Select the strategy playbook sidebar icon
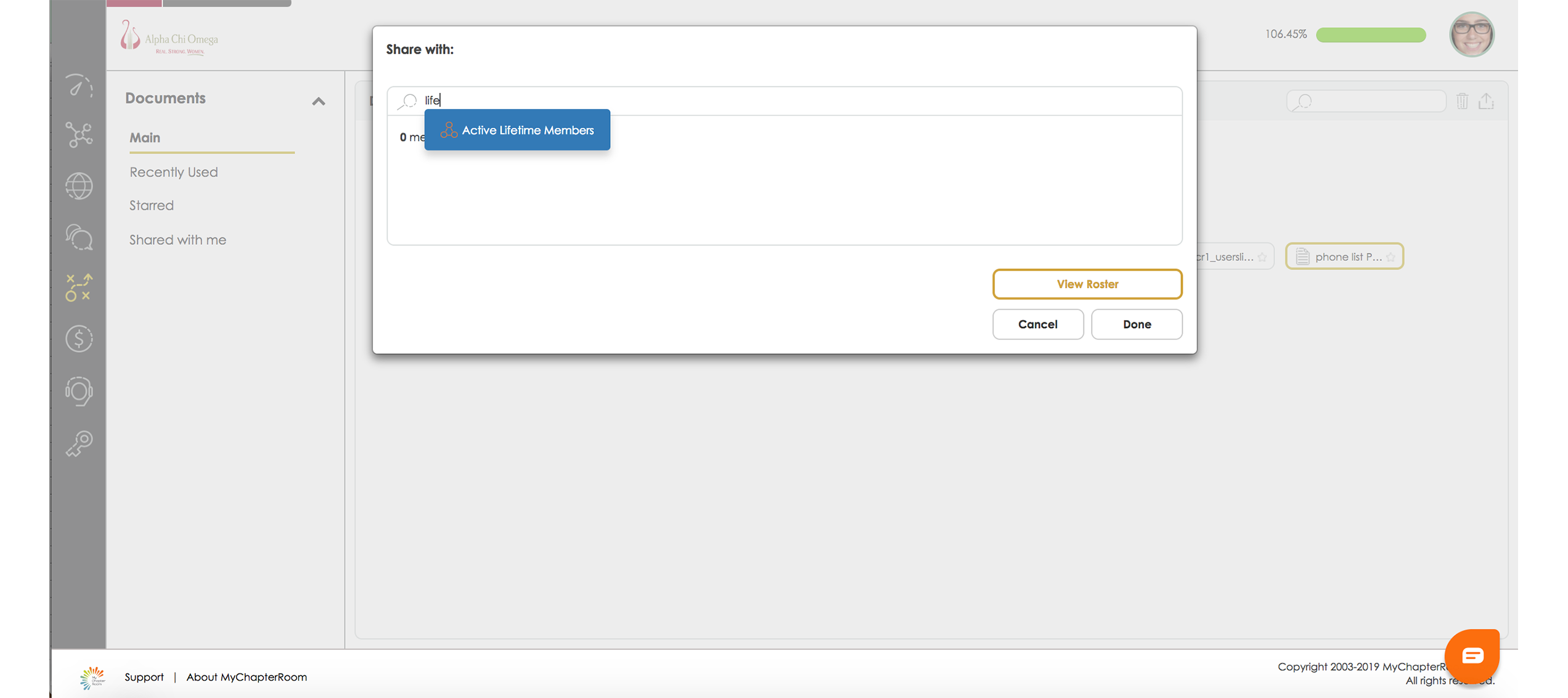The height and width of the screenshot is (698, 1568). (79, 287)
